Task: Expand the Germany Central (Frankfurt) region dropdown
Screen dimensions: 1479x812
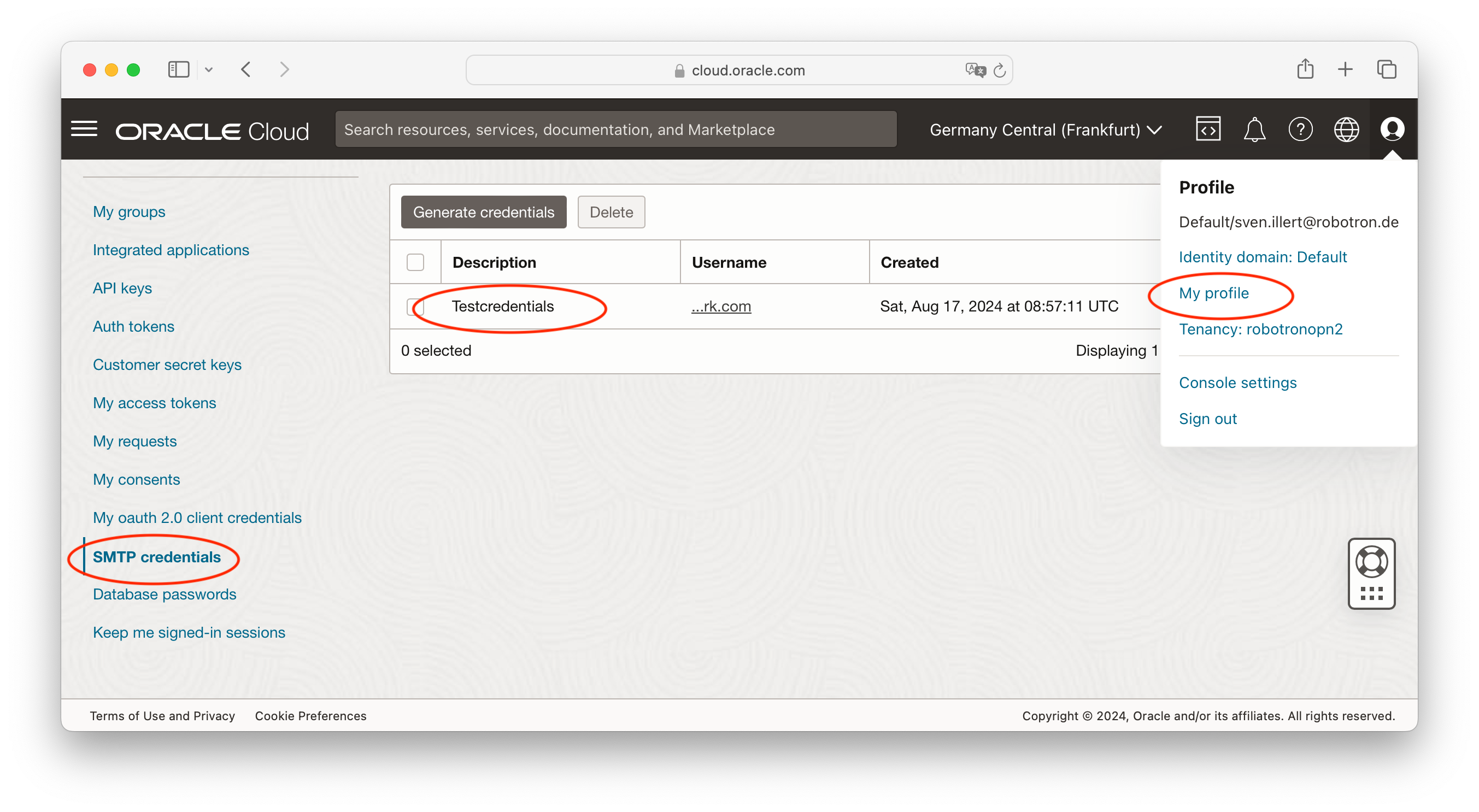Action: [1046, 130]
